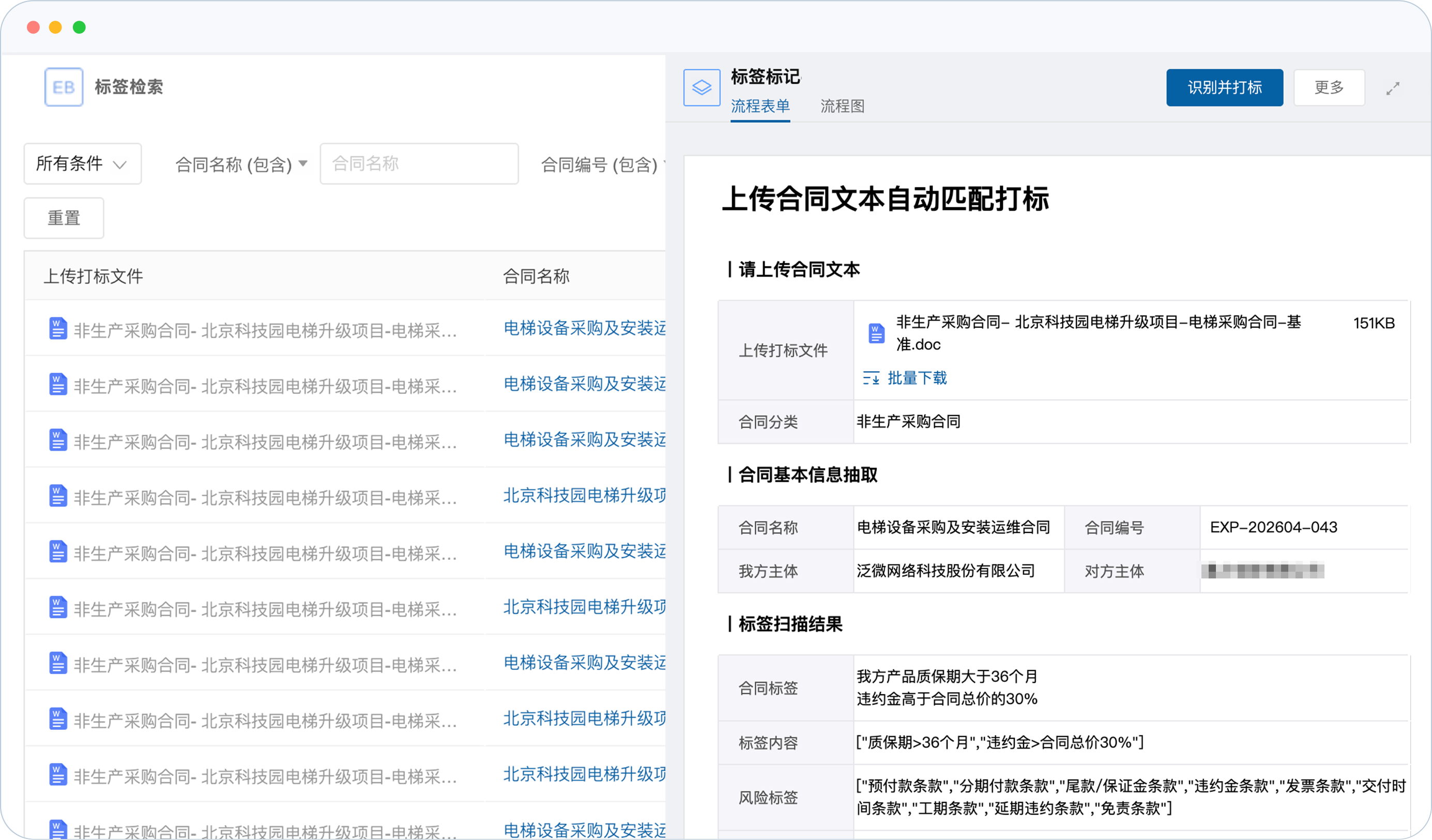The width and height of the screenshot is (1432, 840).
Task: Click the 识别并打标 button
Action: pyautogui.click(x=1225, y=87)
